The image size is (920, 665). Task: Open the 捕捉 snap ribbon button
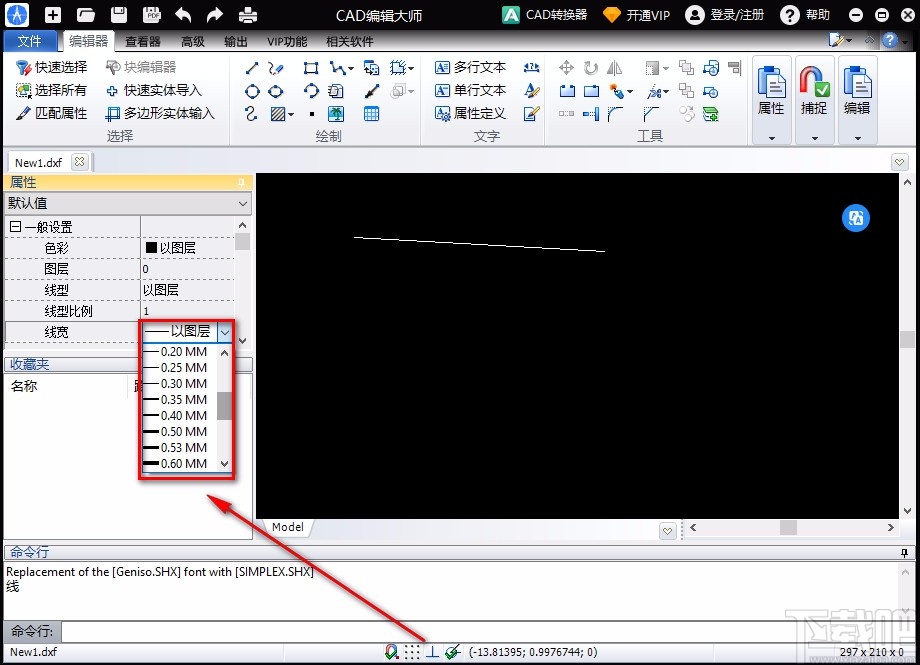pyautogui.click(x=814, y=89)
